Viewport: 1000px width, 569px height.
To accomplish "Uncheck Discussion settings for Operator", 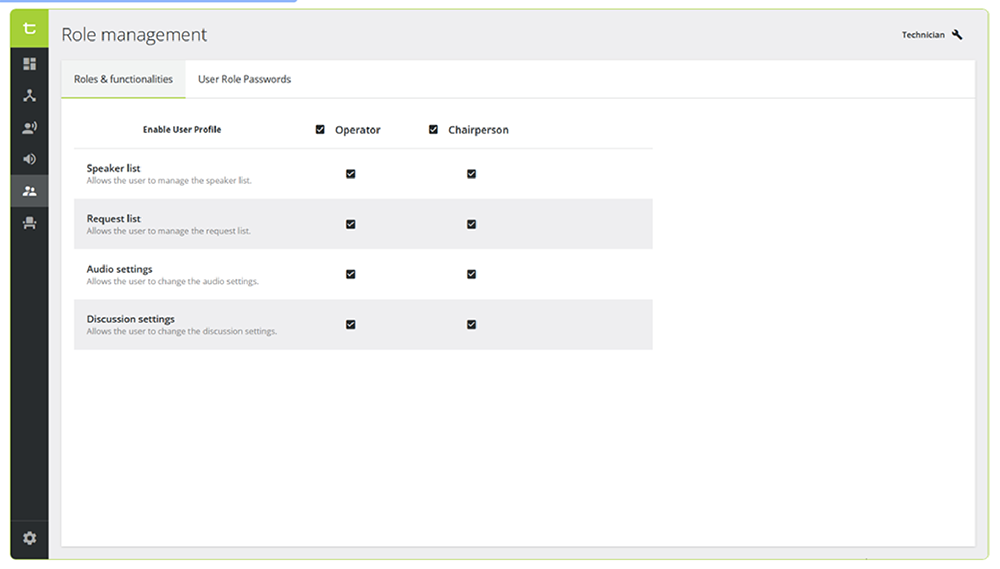I will [350, 324].
